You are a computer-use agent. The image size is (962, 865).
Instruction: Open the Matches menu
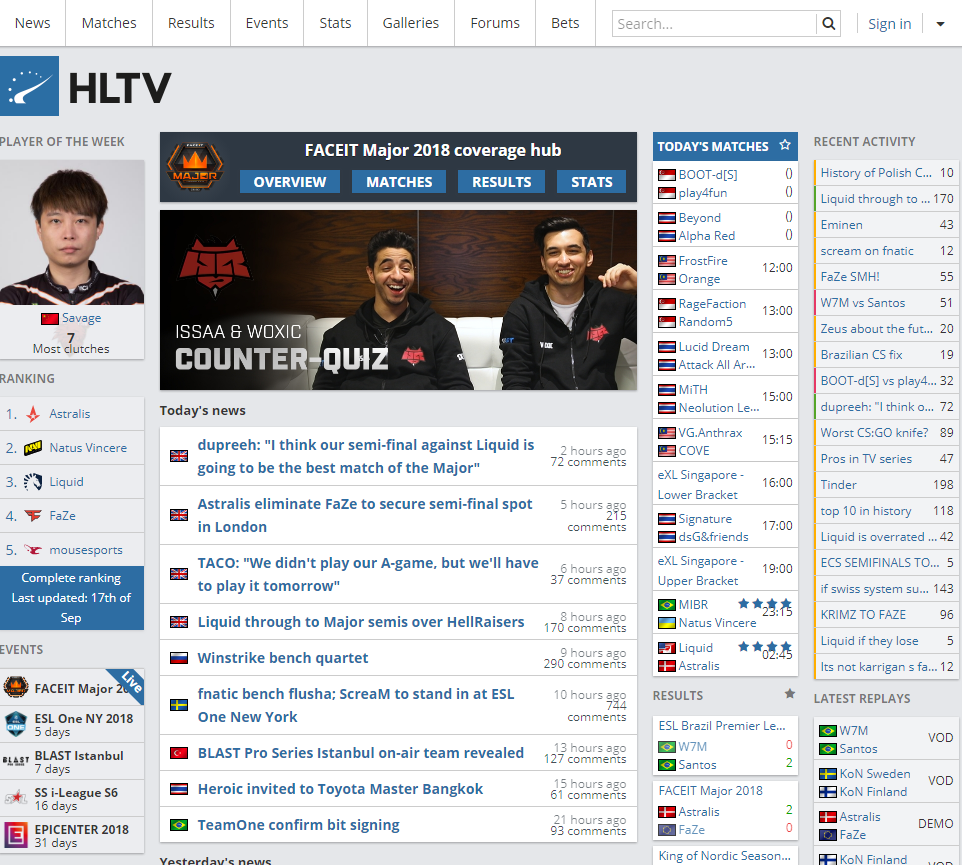pos(109,23)
